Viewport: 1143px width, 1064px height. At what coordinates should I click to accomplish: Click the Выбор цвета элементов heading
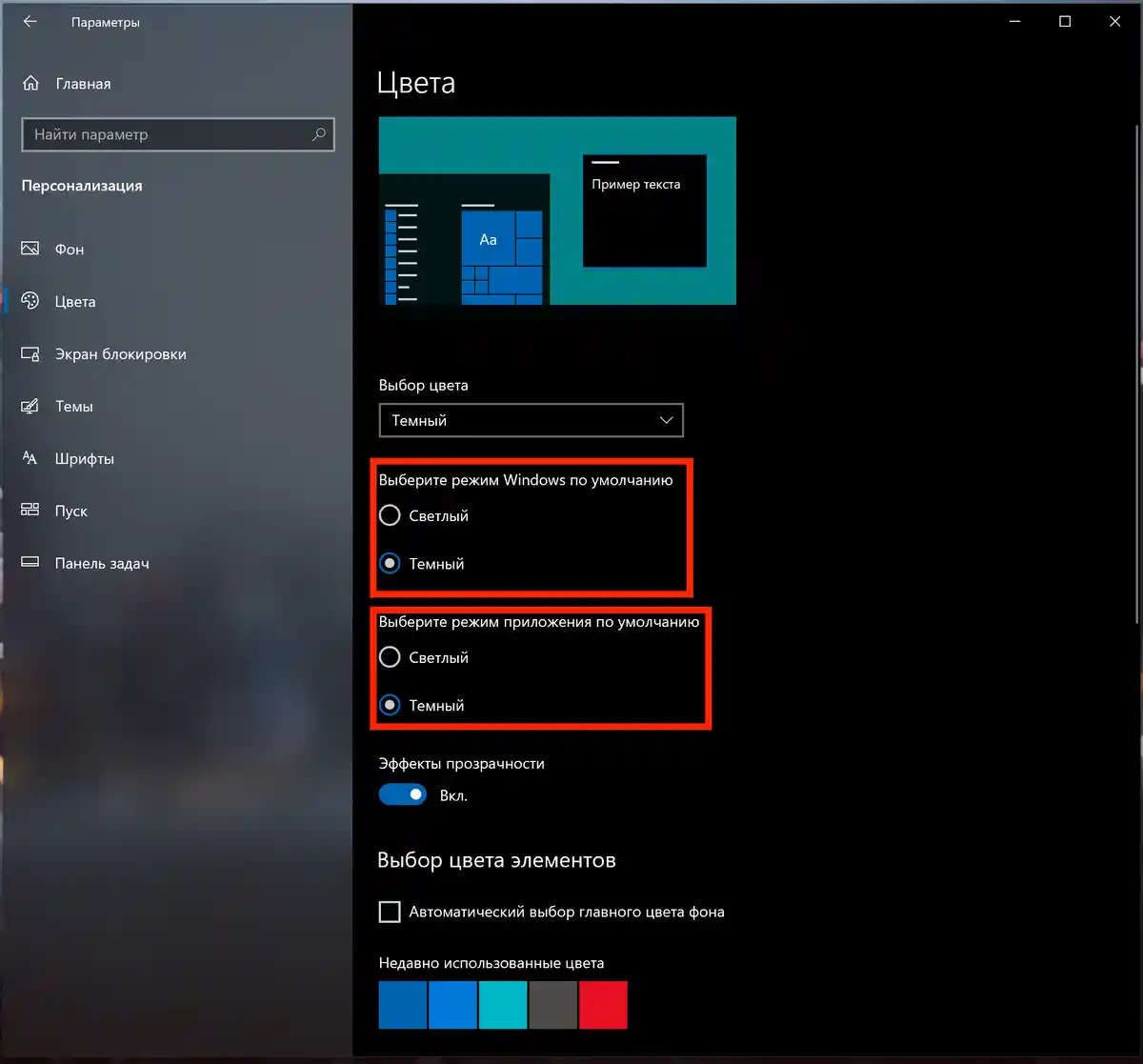coord(496,860)
